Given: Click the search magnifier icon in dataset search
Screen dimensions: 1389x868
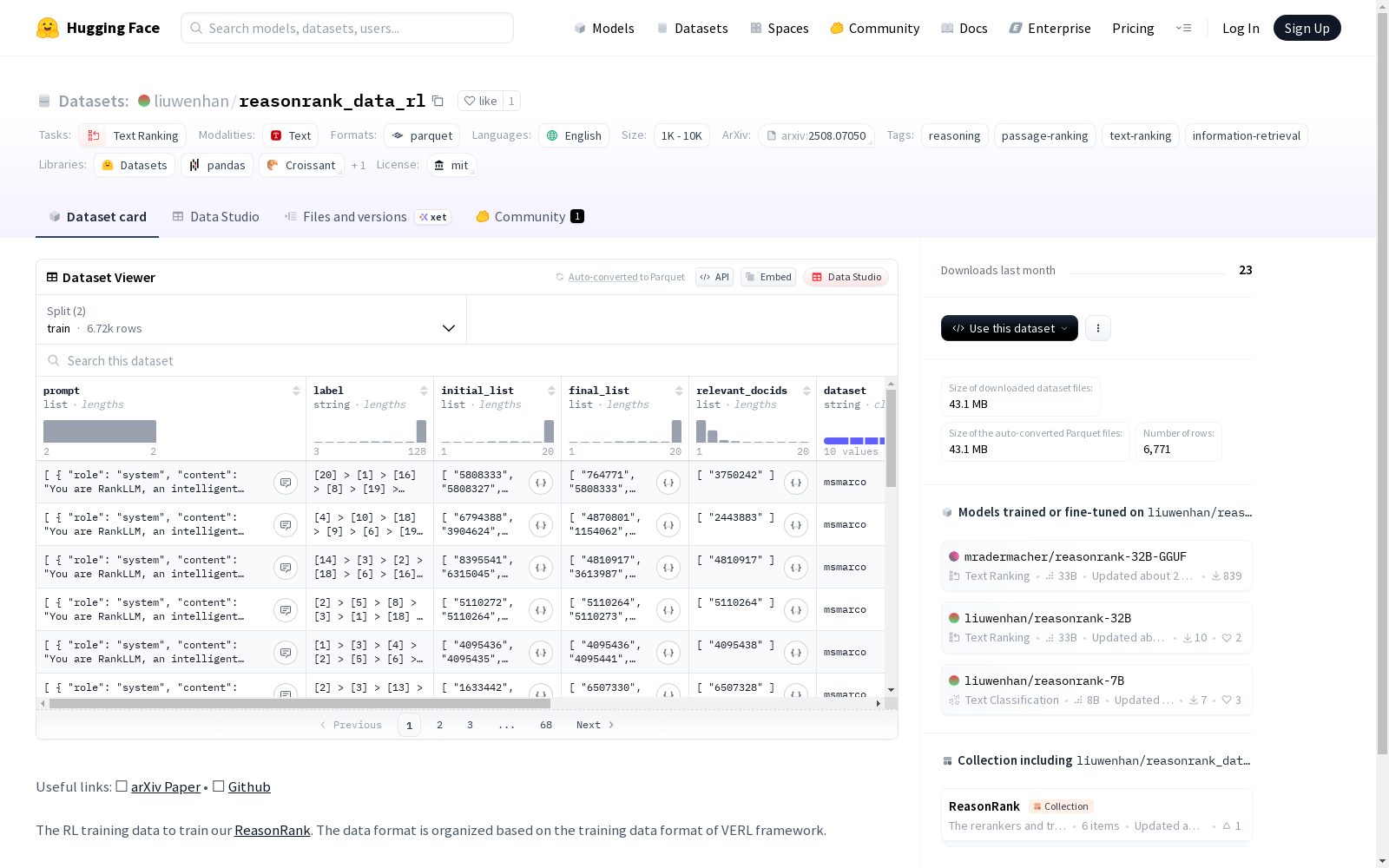Looking at the screenshot, I should [x=54, y=360].
